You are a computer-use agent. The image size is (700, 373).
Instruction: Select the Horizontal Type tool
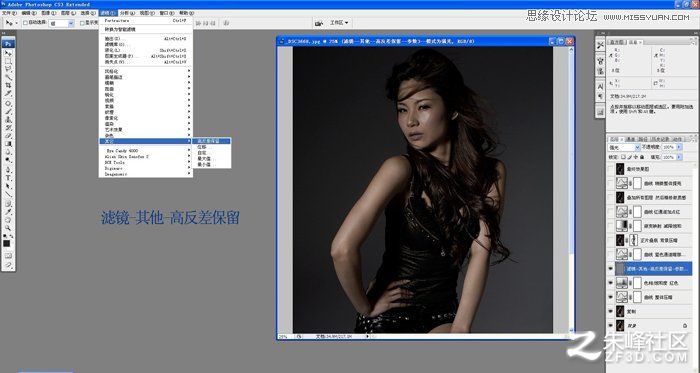pyautogui.click(x=8, y=178)
